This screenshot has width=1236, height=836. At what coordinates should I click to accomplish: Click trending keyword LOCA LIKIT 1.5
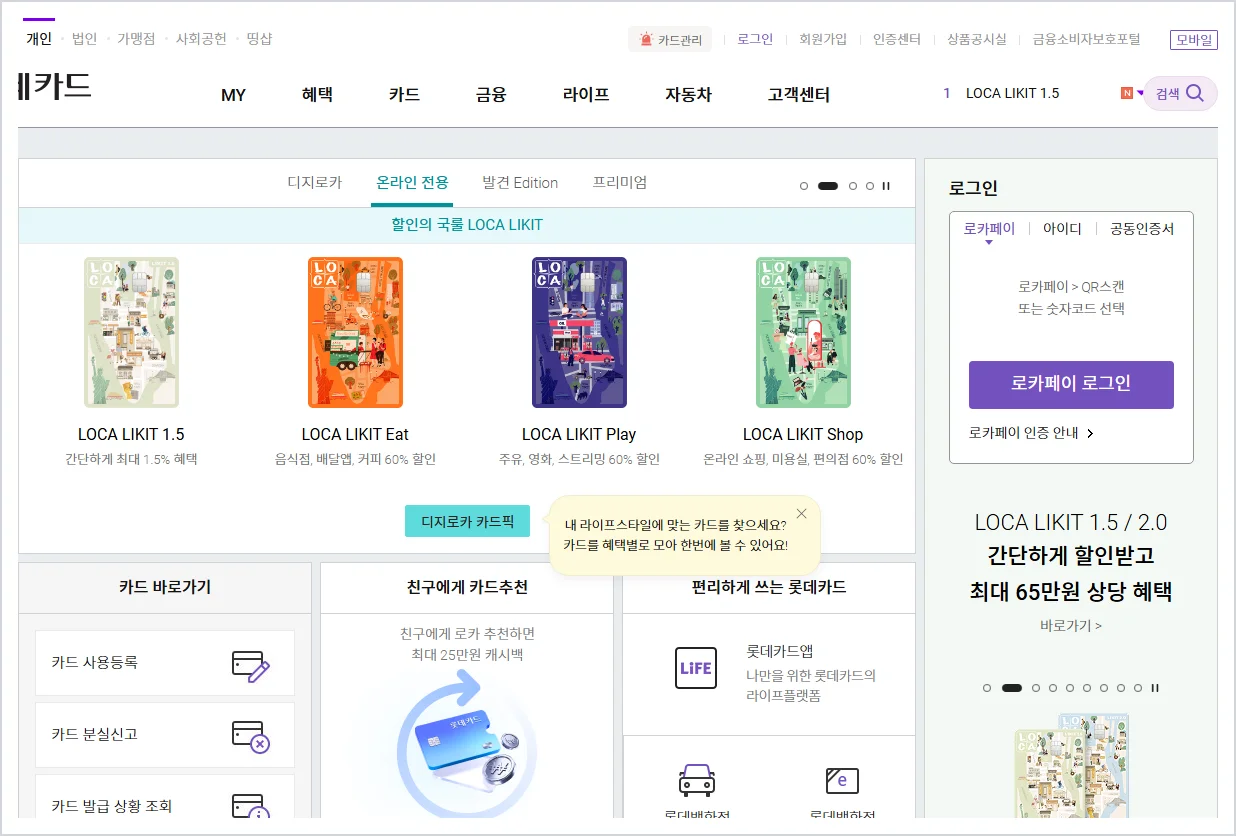[1012, 93]
